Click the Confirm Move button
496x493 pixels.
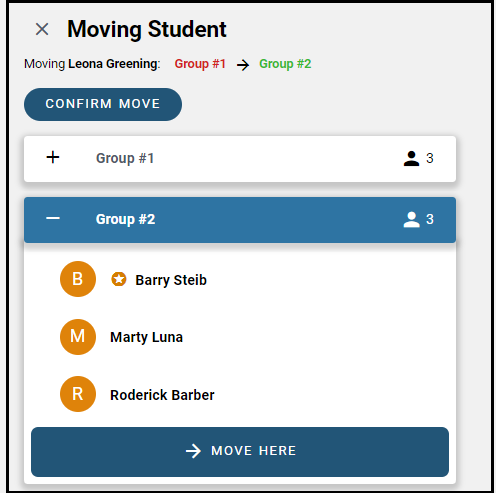pos(103,104)
